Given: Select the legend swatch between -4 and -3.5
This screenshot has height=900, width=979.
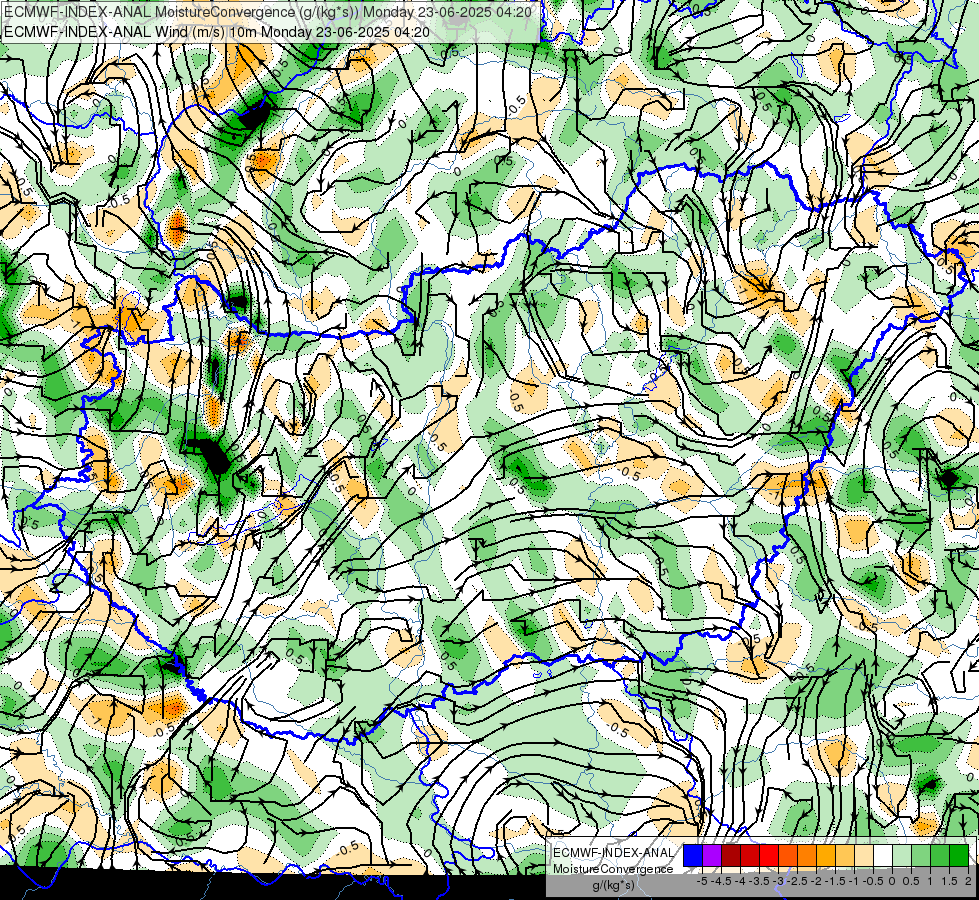Looking at the screenshot, I should (x=750, y=856).
